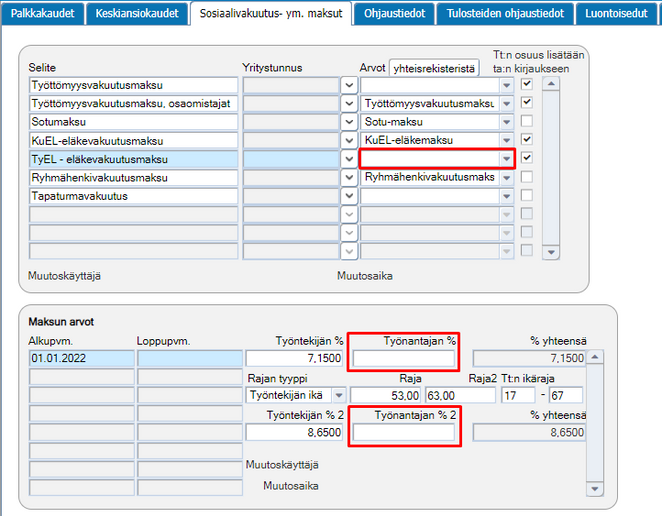662x516 pixels.
Task: Click the empty Työnantajan % field
Action: pos(404,358)
